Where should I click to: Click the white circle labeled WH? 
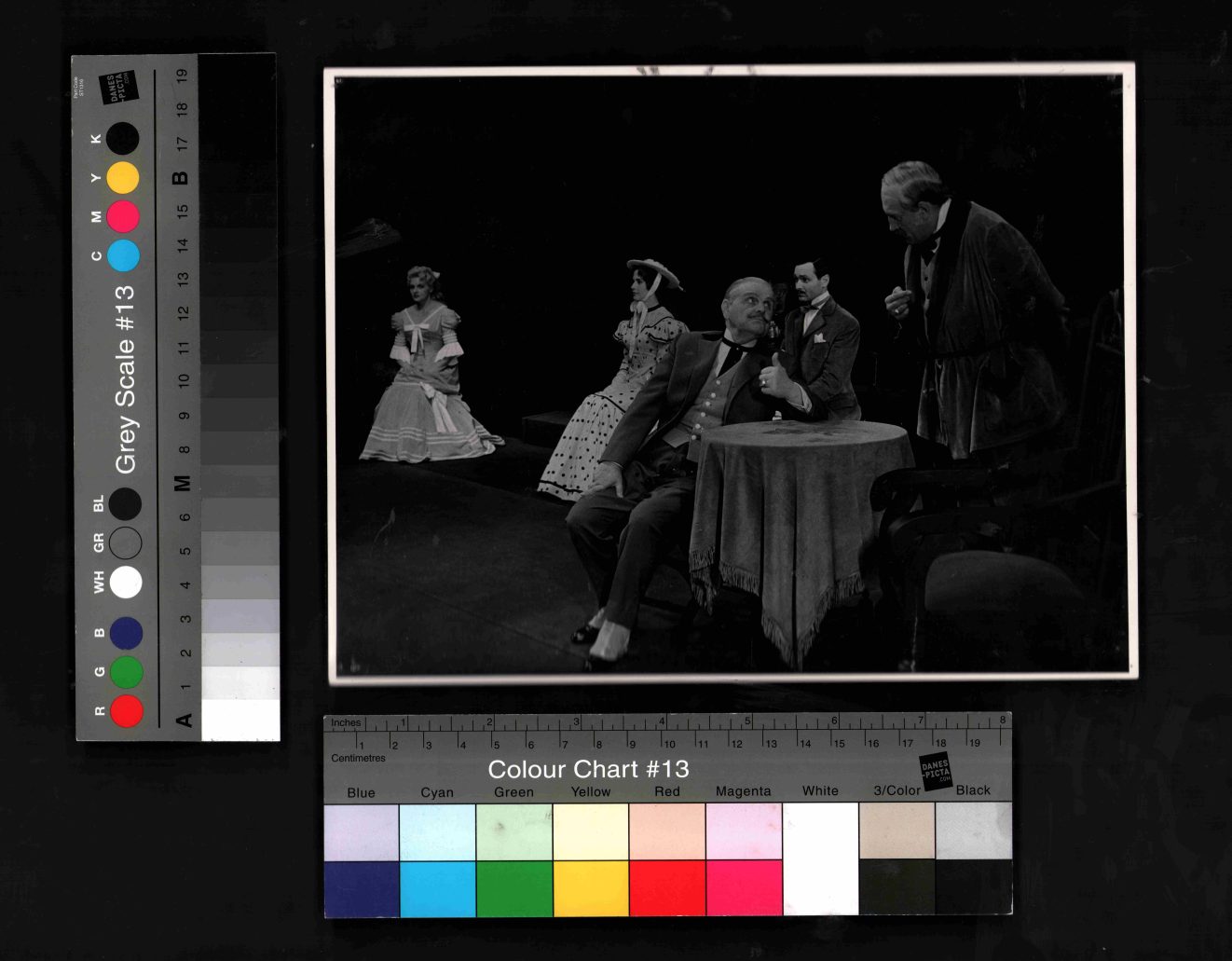126,583
